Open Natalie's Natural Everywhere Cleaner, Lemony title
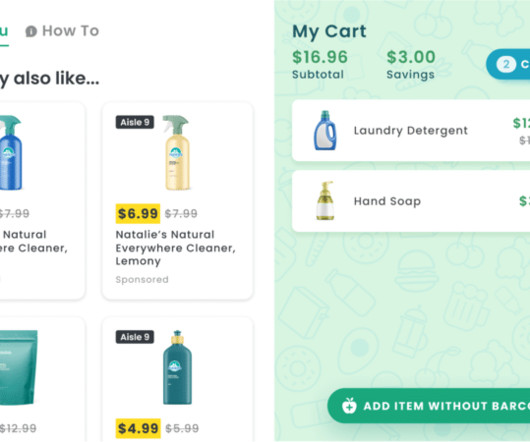Screen dimensions: 530x442 [x=175, y=248]
